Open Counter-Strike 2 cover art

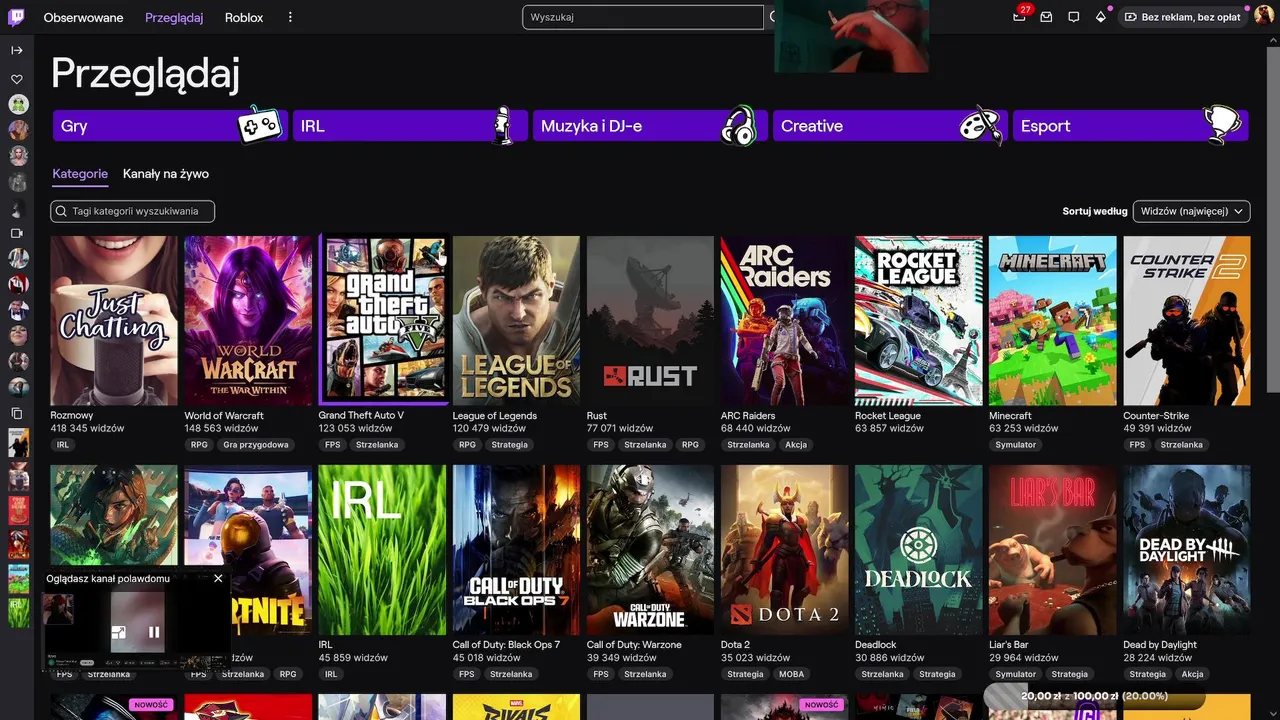coord(1187,320)
